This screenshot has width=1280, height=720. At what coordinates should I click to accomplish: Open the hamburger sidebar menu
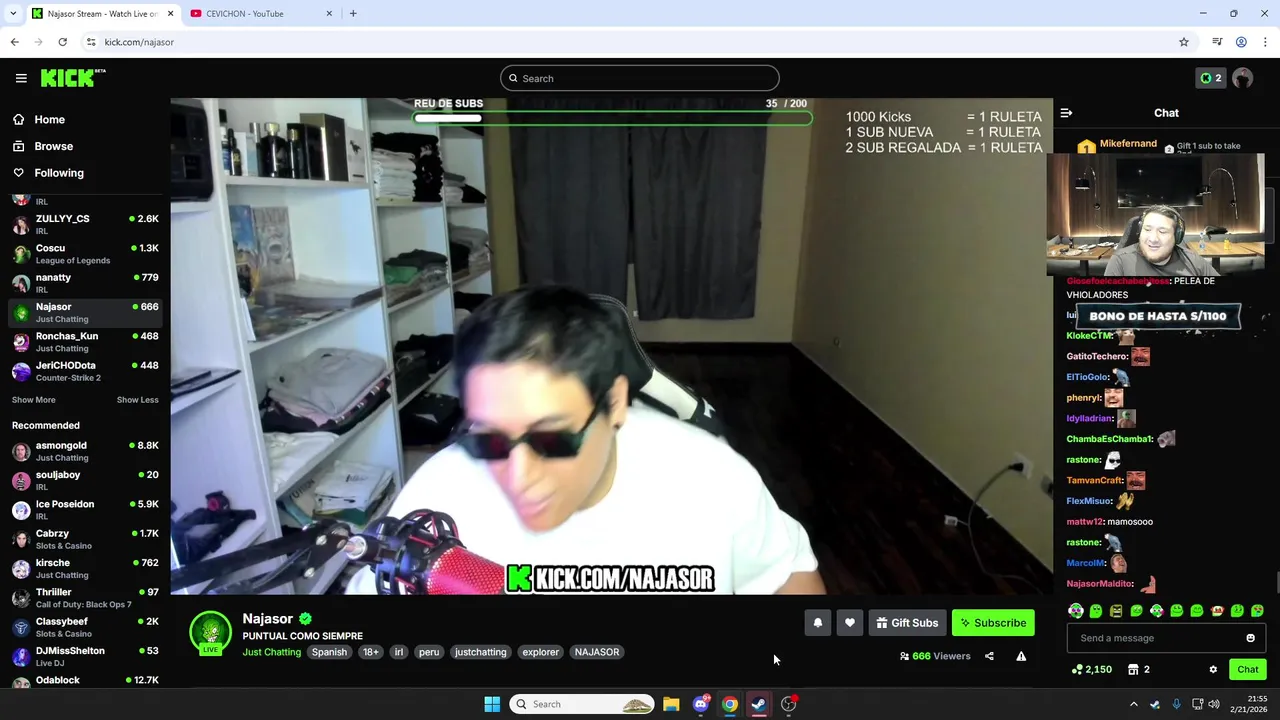[x=21, y=78]
